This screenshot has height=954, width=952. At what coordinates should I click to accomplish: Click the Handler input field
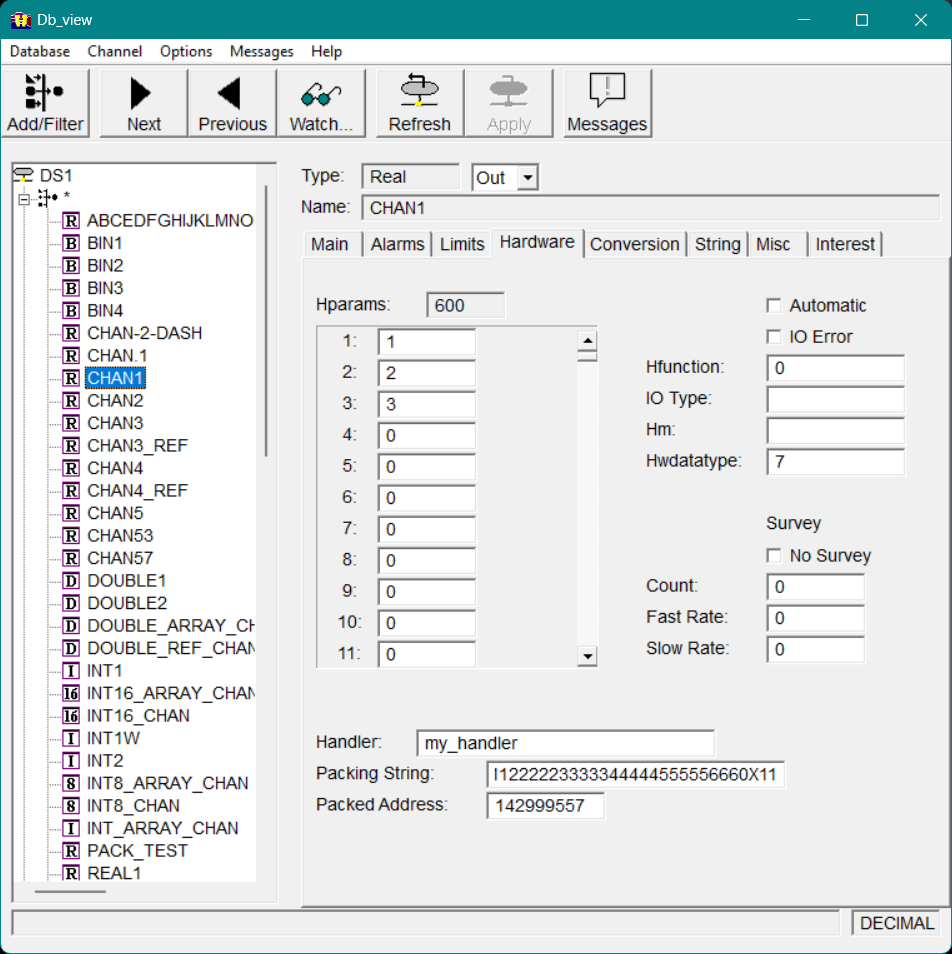(x=565, y=743)
